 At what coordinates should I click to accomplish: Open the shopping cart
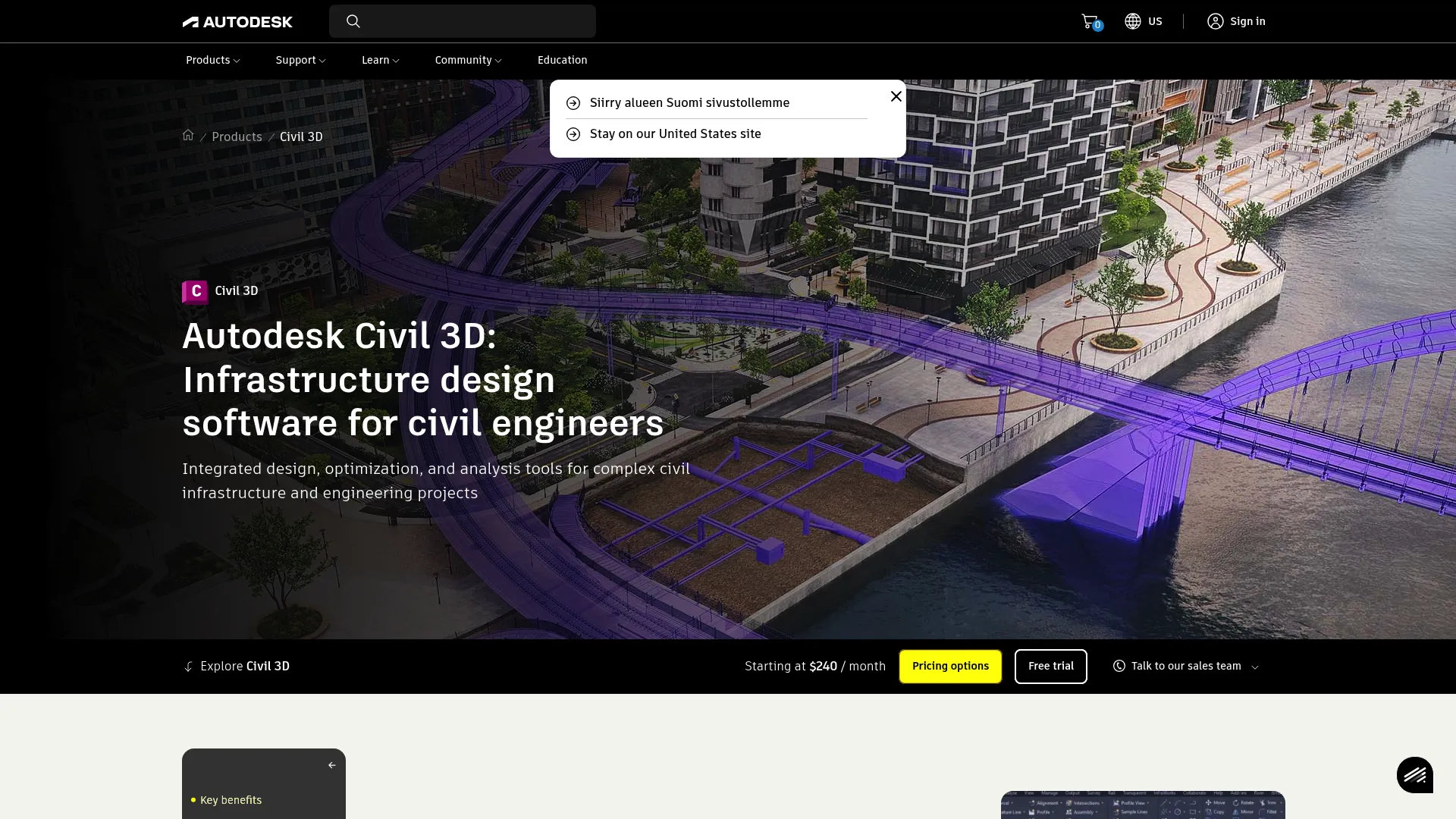coord(1090,21)
